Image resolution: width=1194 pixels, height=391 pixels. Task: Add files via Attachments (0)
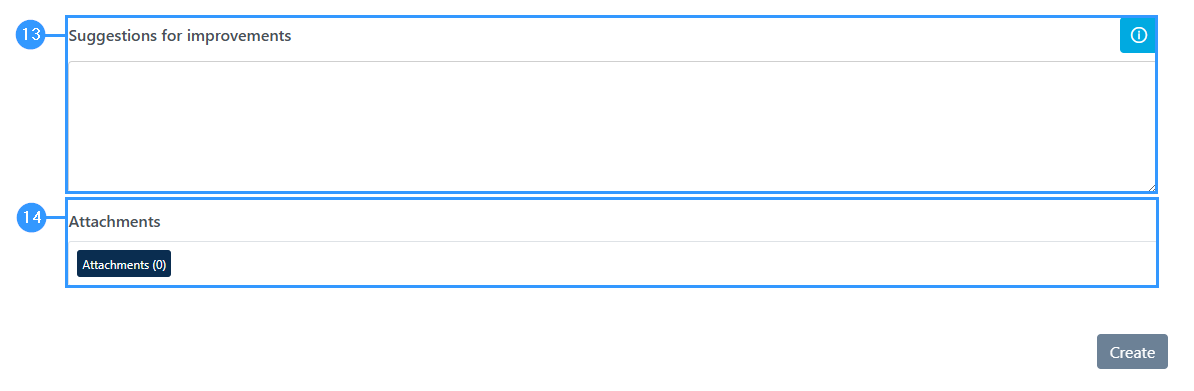click(x=124, y=264)
